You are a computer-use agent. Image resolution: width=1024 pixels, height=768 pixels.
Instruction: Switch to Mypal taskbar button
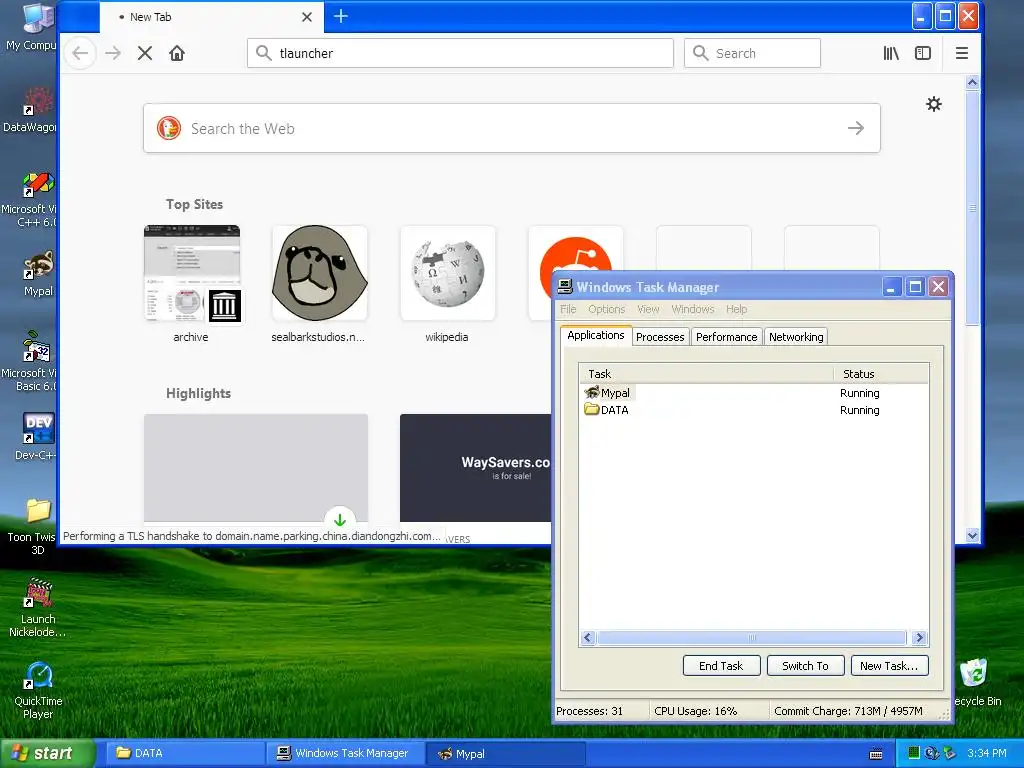(x=506, y=754)
